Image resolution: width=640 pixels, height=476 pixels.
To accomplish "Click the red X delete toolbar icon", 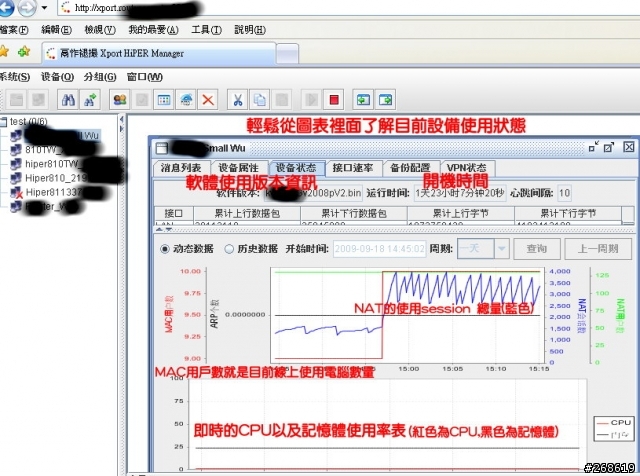I will tap(208, 100).
